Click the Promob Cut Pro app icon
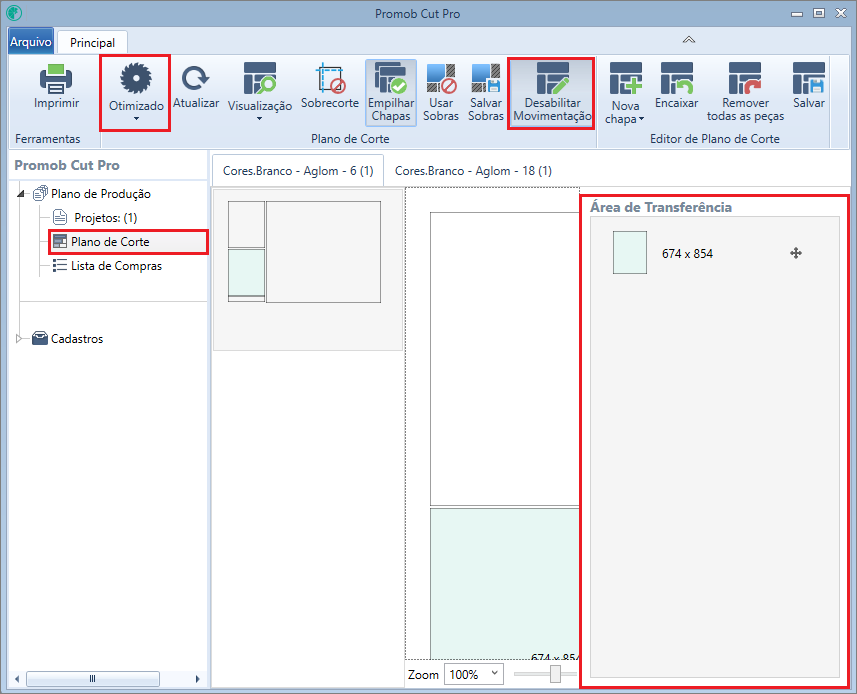The image size is (857, 694). coord(14,13)
